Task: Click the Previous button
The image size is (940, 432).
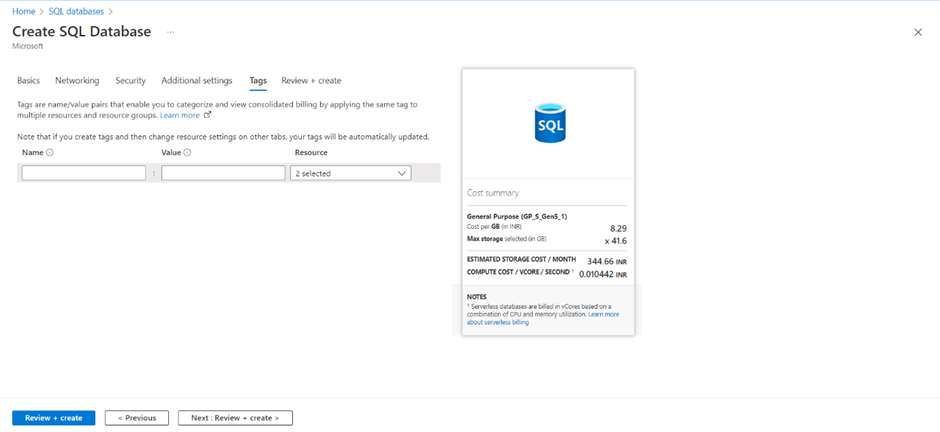Action: click(137, 418)
